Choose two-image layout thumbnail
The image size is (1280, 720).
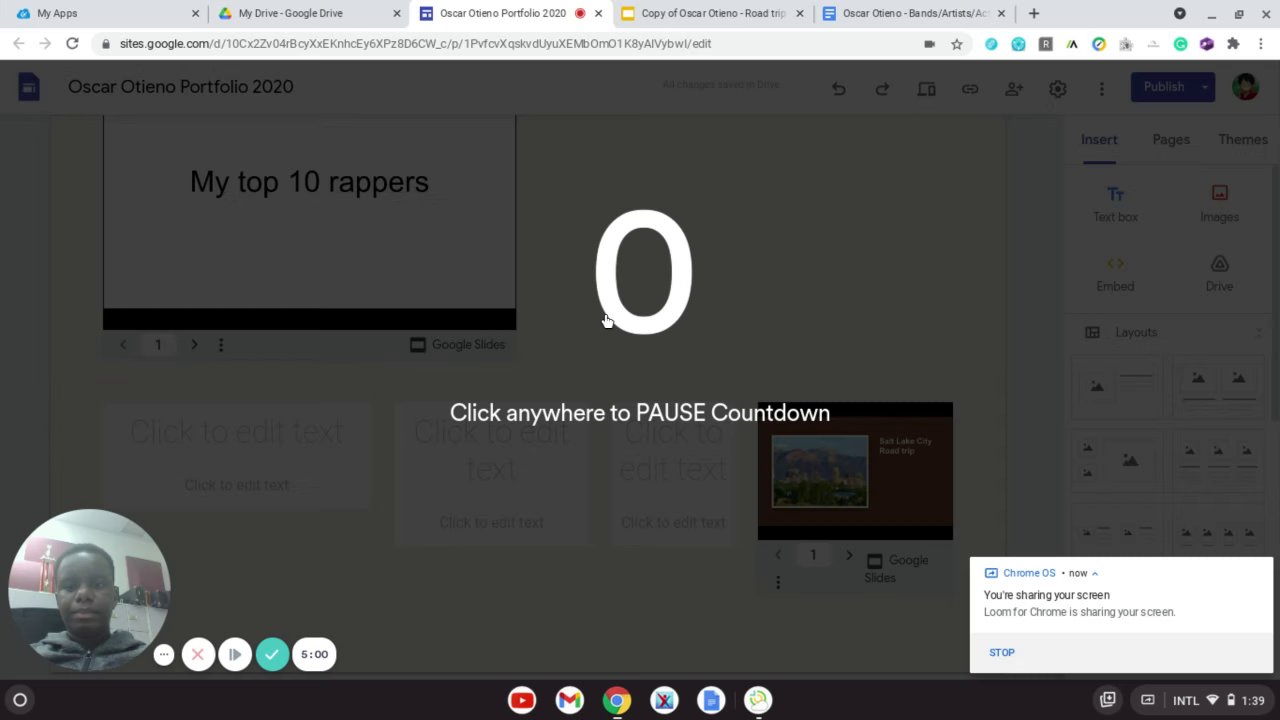(1217, 387)
